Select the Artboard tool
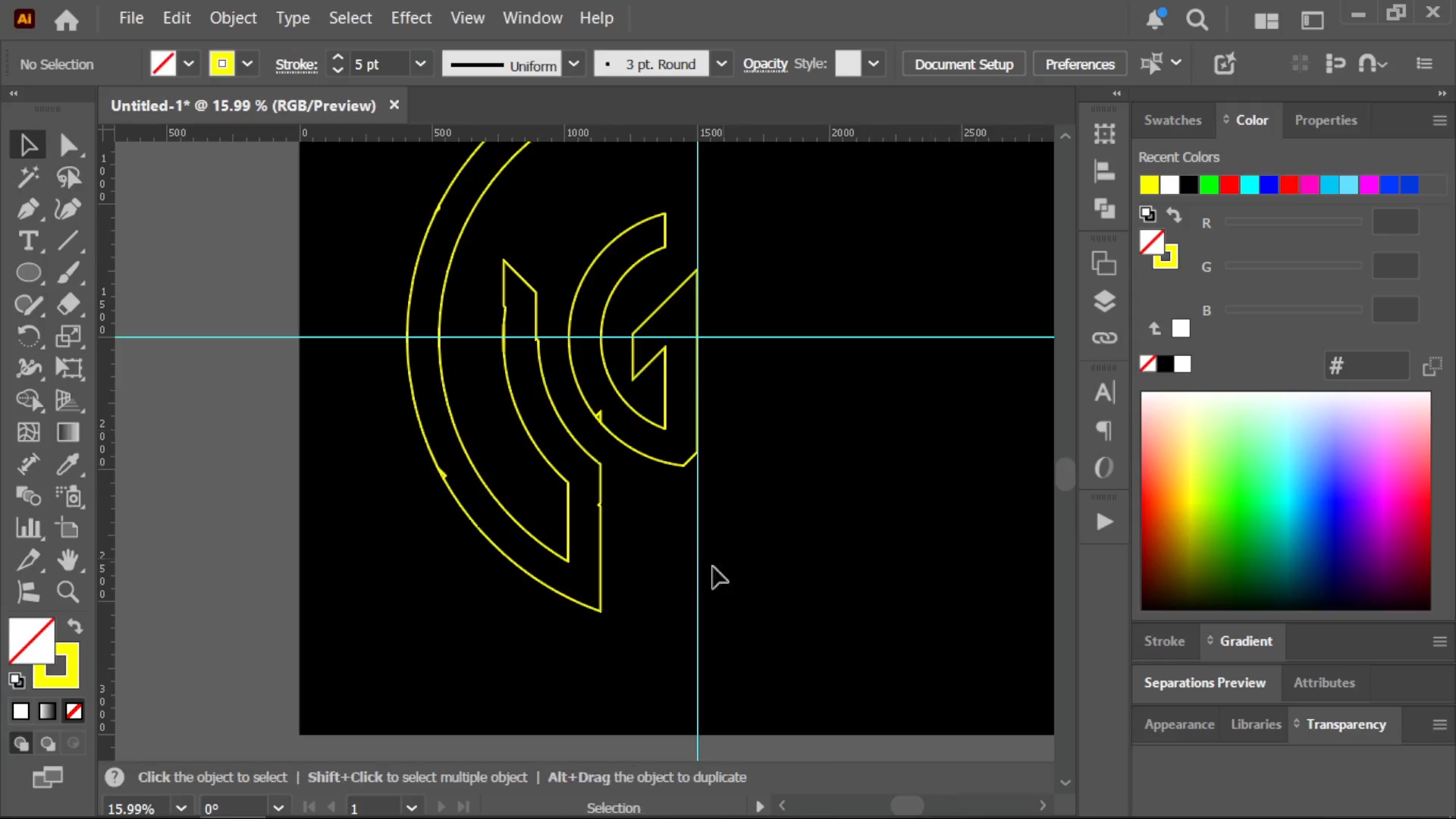Image resolution: width=1456 pixels, height=819 pixels. tap(68, 528)
